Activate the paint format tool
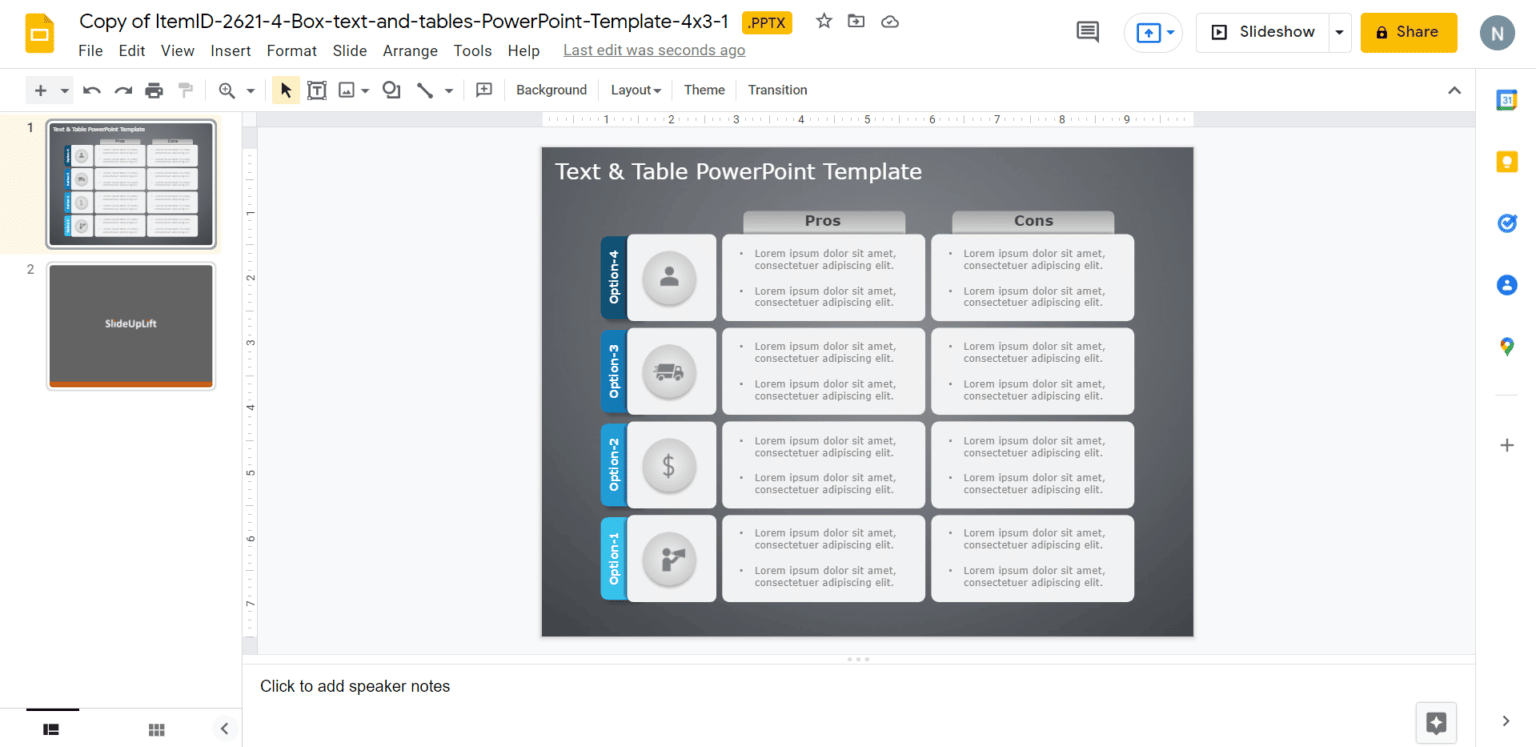The height and width of the screenshot is (747, 1536). [x=185, y=90]
